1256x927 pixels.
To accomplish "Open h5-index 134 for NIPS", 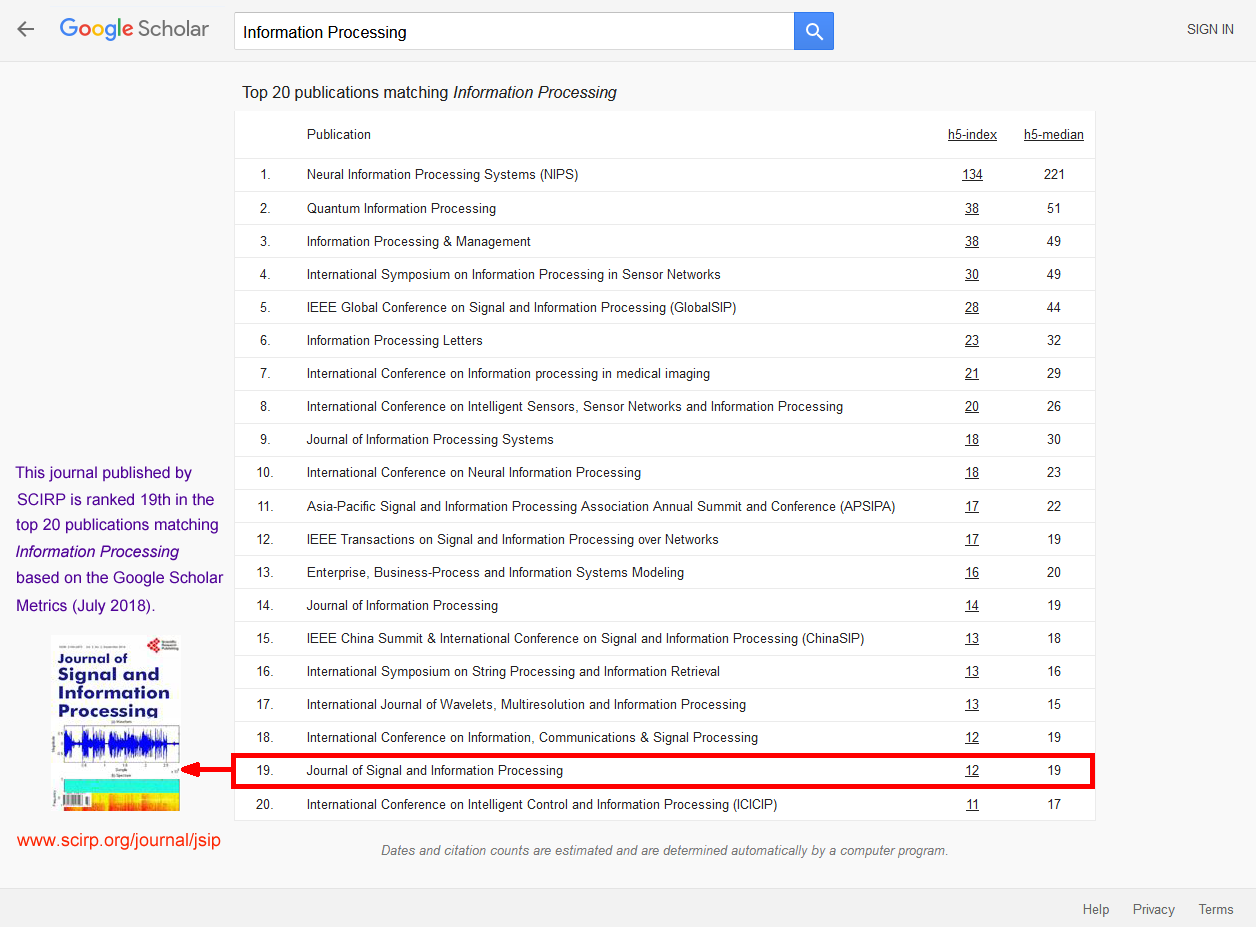I will coord(973,175).
